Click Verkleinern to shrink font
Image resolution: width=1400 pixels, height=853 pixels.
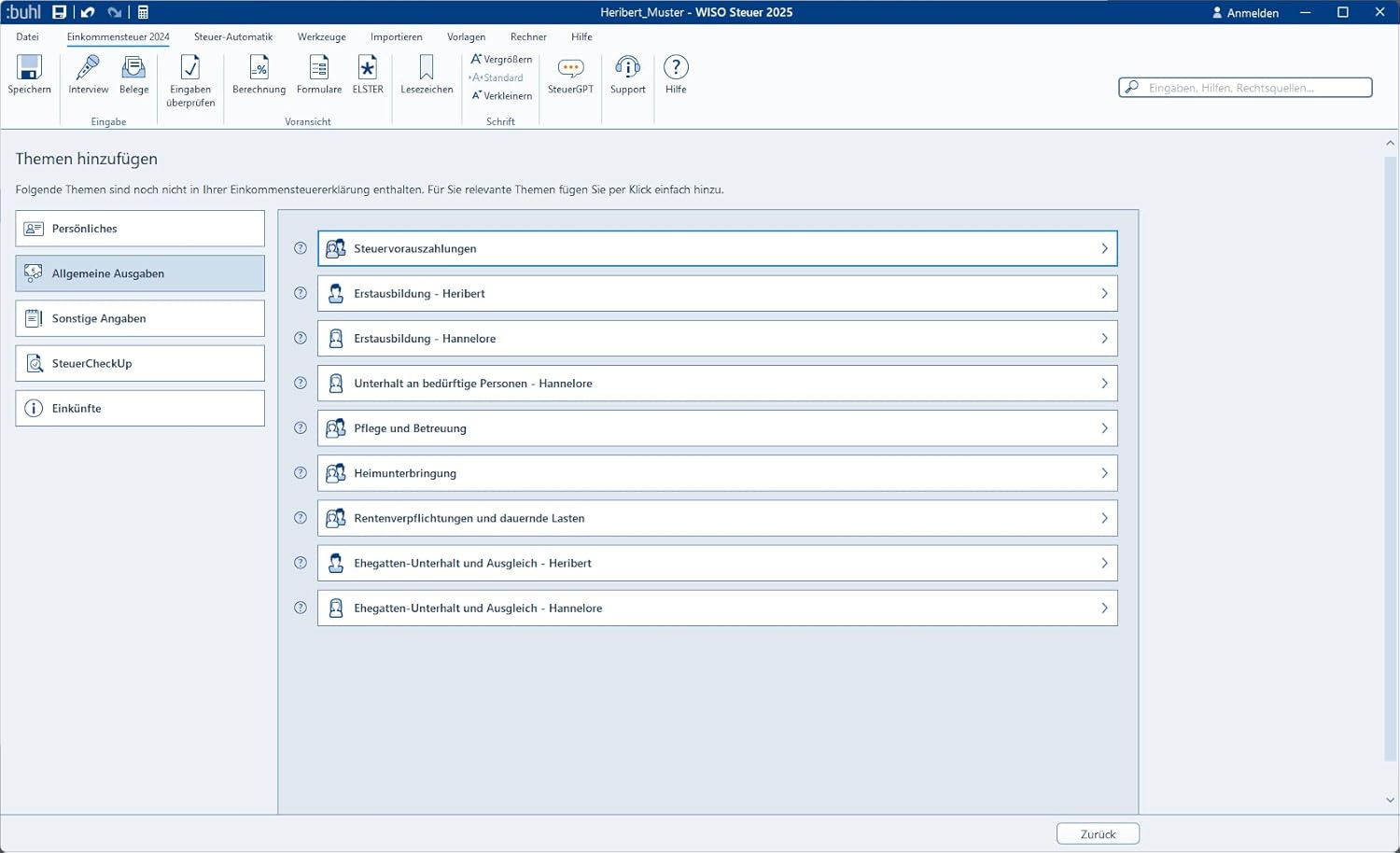click(501, 95)
